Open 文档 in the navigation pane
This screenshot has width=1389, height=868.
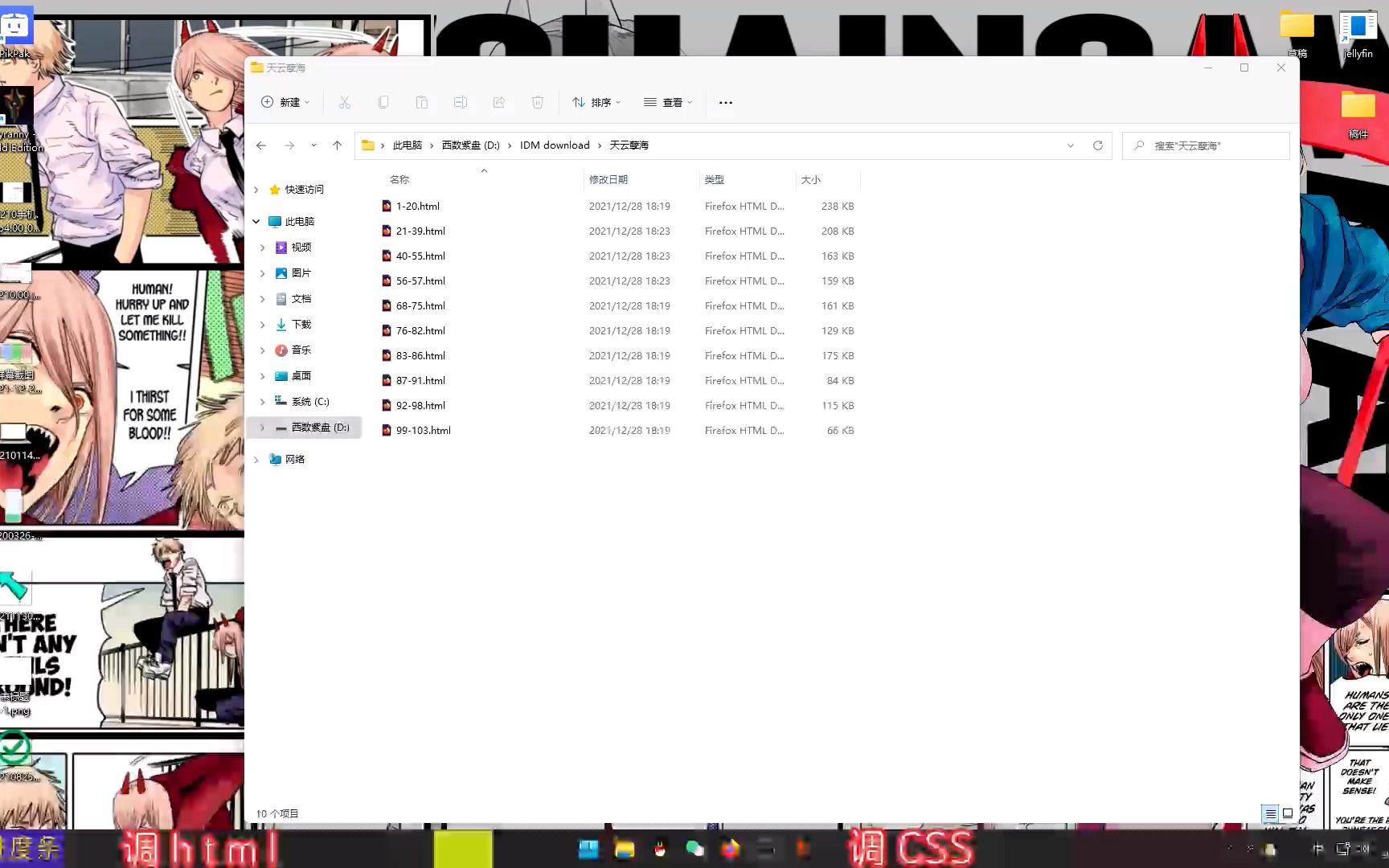pyautogui.click(x=301, y=299)
